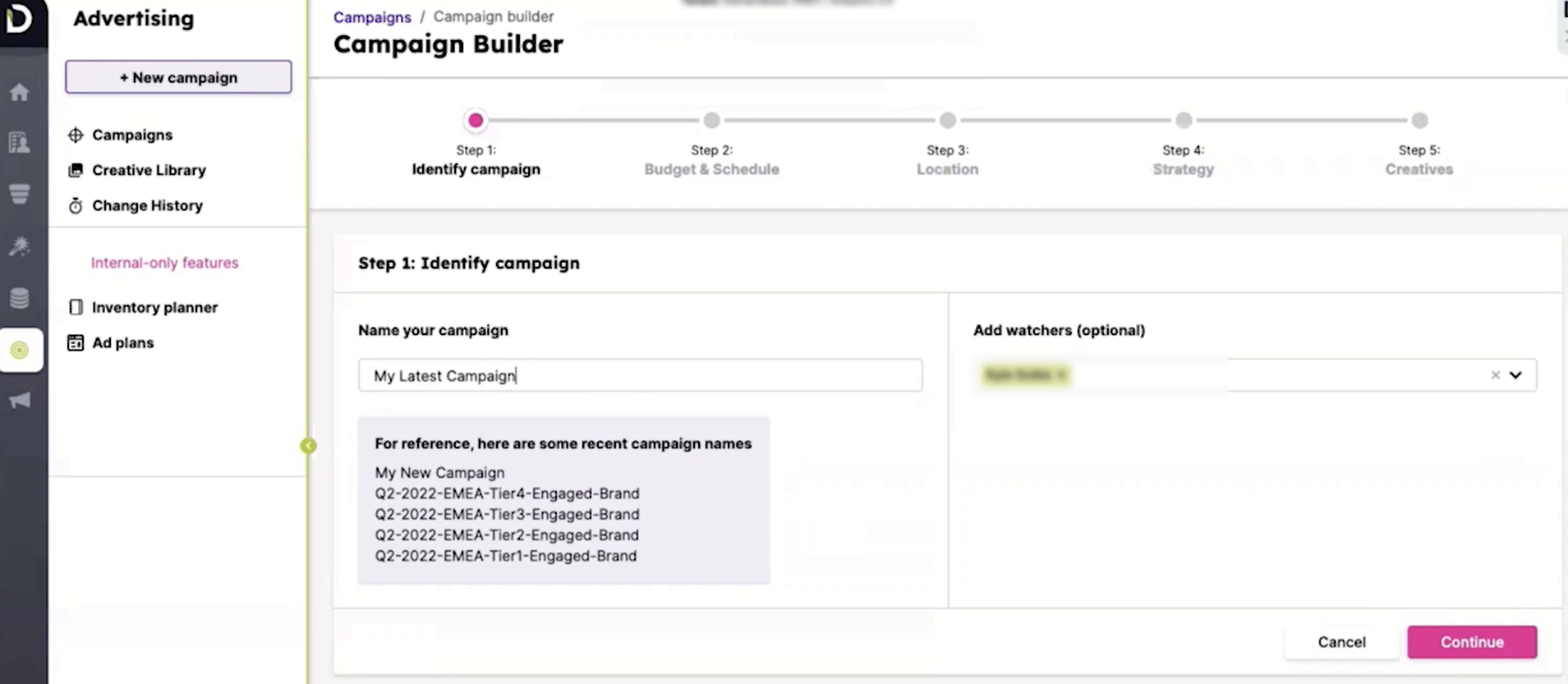Collapse the sidebar with the green arrow handle
This screenshot has height=684, width=1568.
(308, 446)
